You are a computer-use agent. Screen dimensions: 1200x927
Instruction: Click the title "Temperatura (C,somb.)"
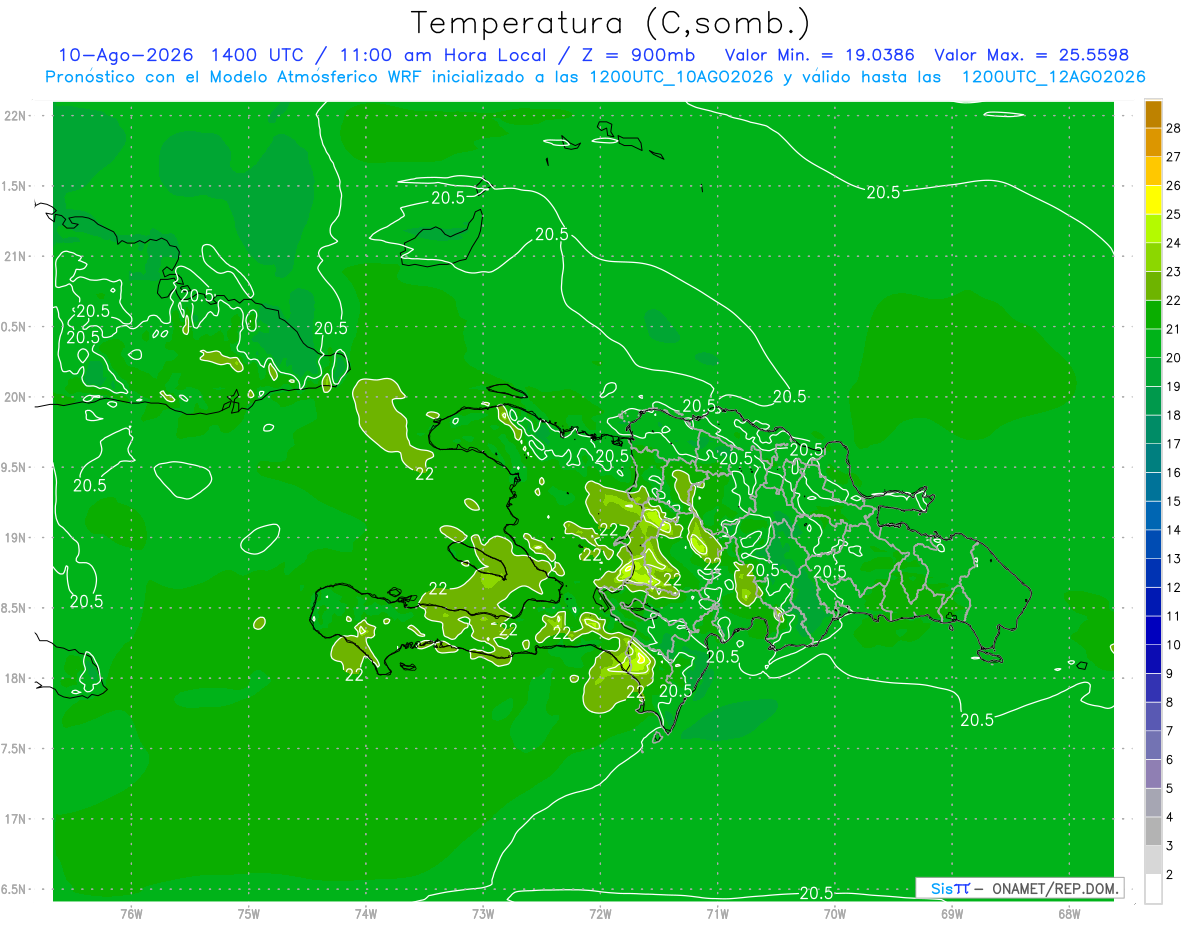click(x=610, y=23)
